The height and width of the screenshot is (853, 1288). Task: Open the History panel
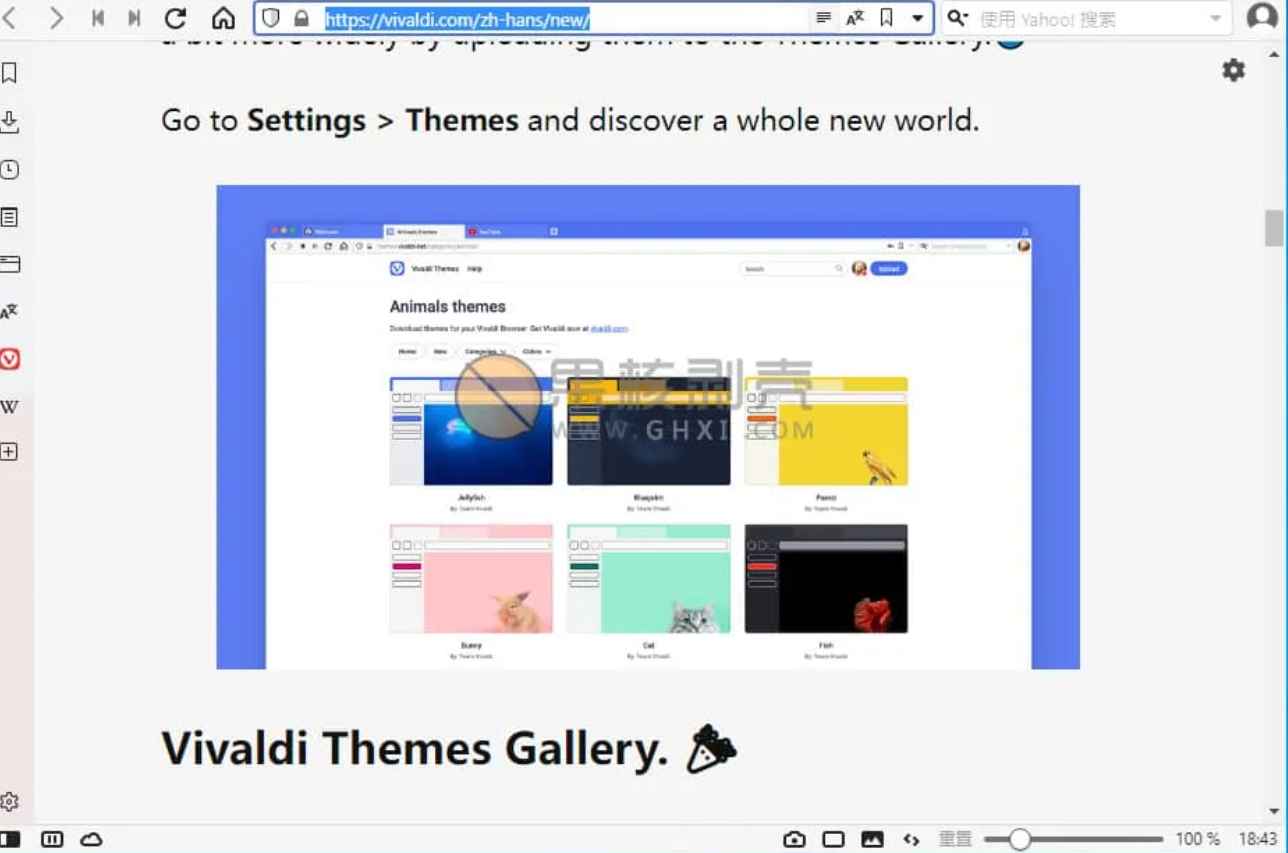click(10, 170)
